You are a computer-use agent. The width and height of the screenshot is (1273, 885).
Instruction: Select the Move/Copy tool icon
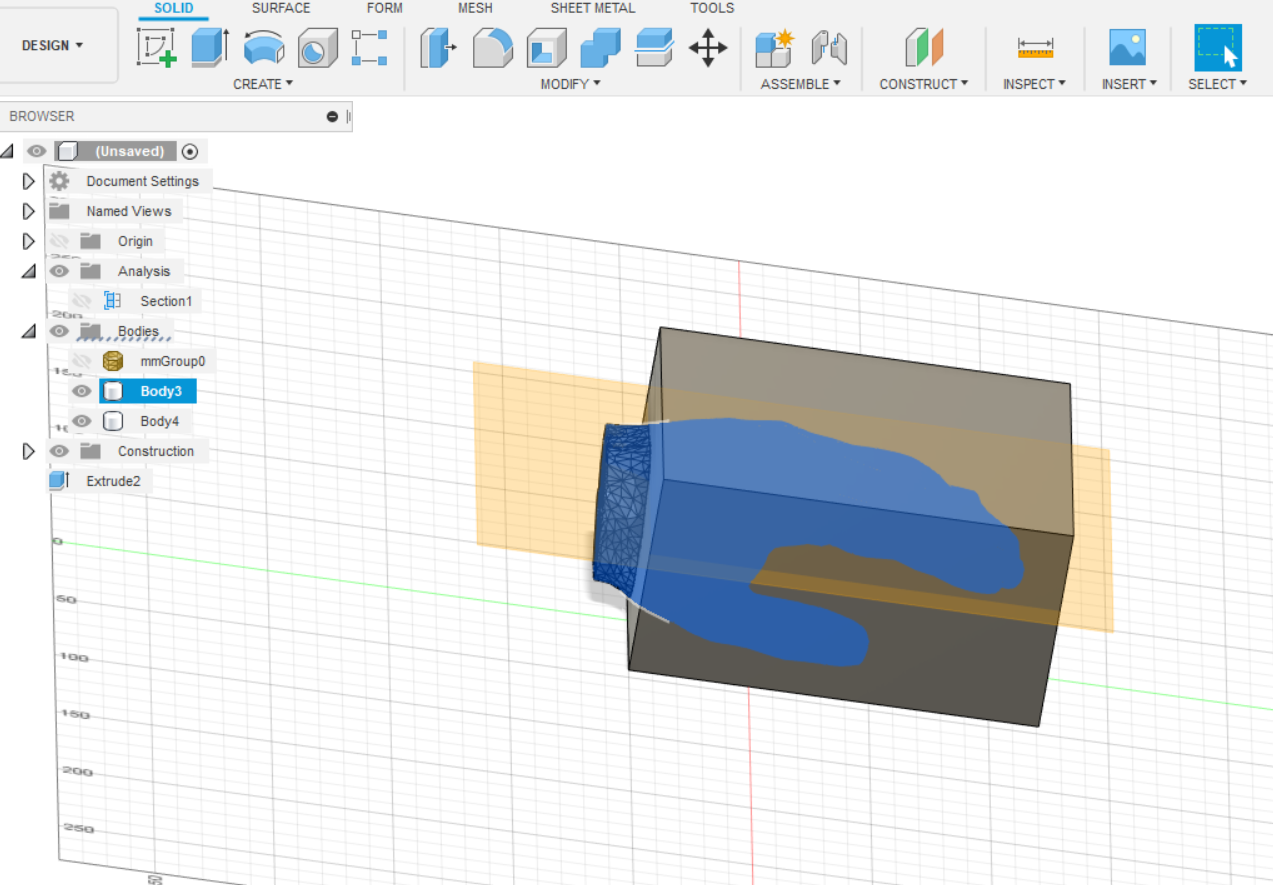coord(708,48)
